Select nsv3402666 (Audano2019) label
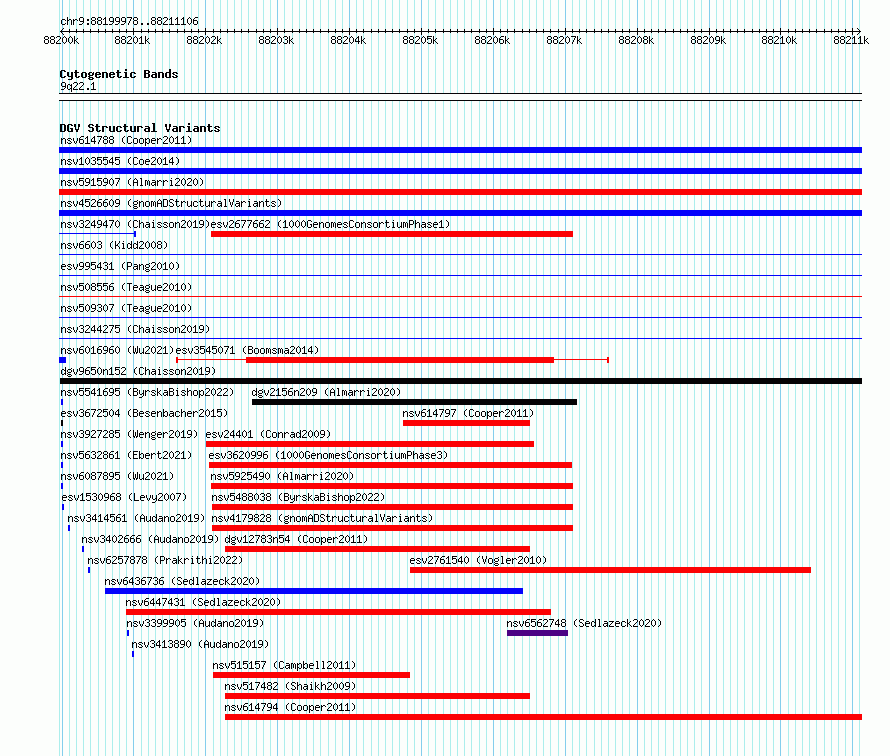This screenshot has width=890, height=756. coord(150,539)
